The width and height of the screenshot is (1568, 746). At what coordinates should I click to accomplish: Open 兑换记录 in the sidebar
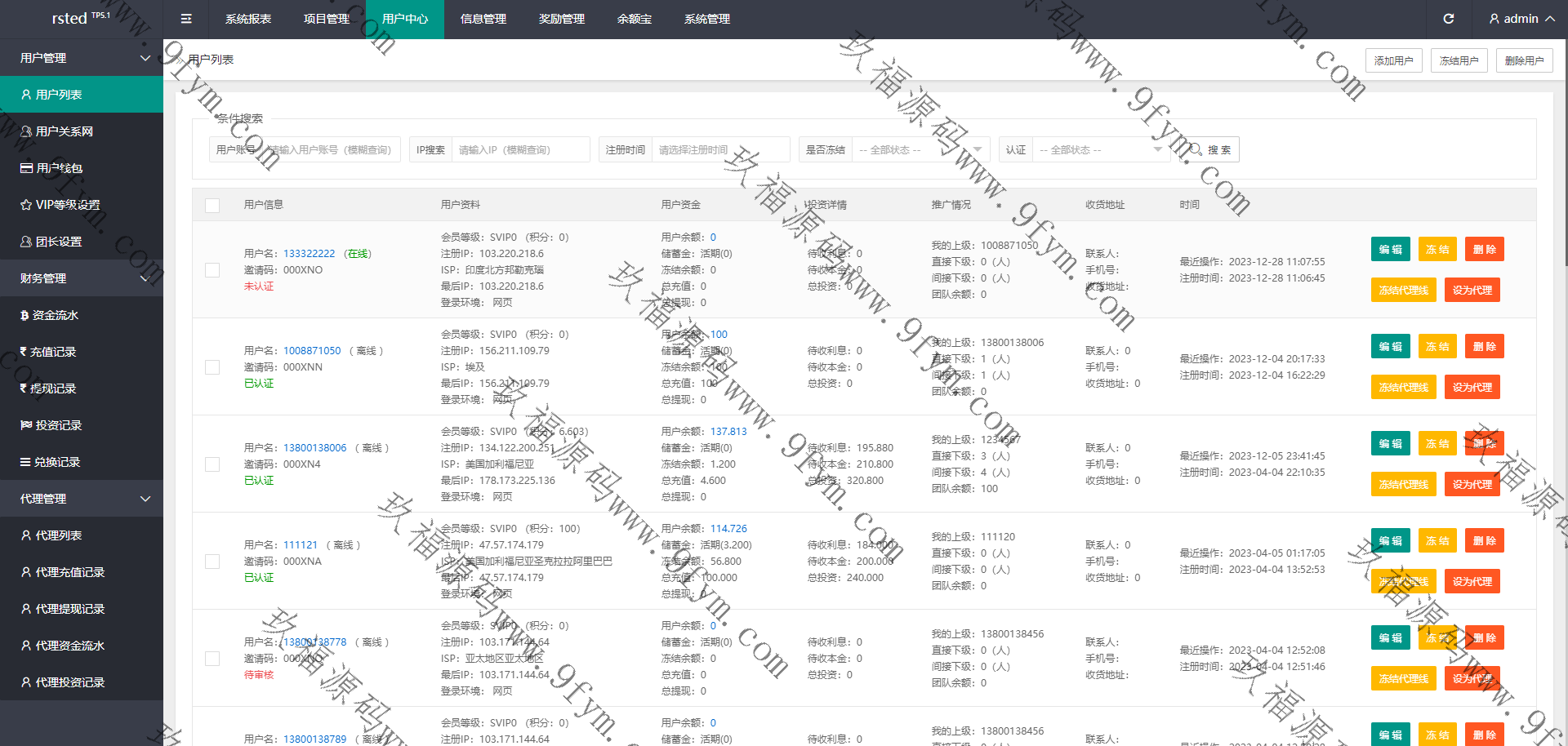(56, 462)
